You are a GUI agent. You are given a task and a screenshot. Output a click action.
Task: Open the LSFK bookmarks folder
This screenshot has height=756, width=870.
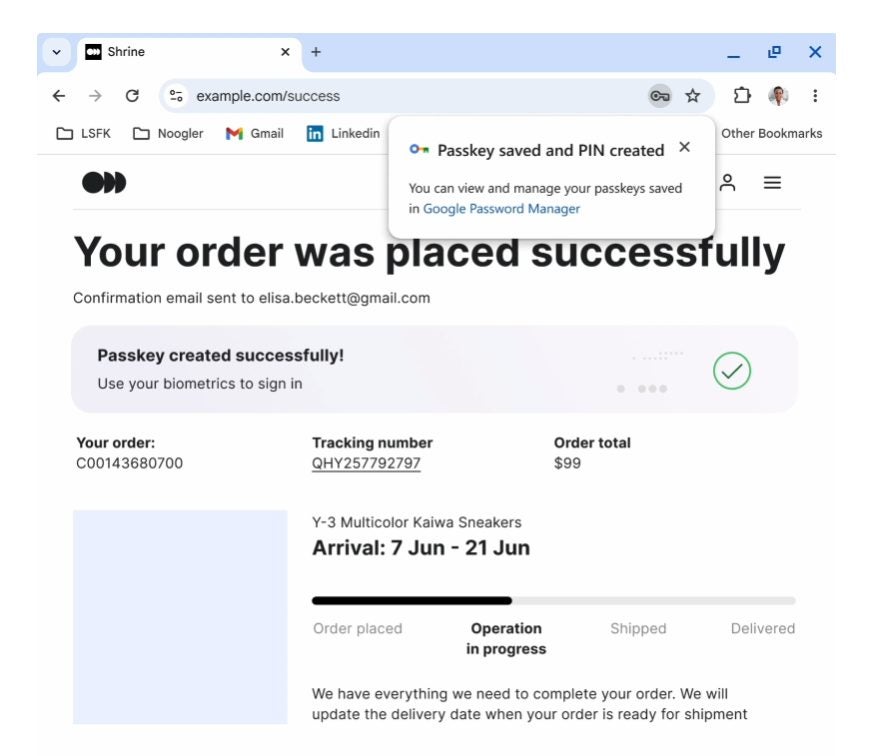84,134
